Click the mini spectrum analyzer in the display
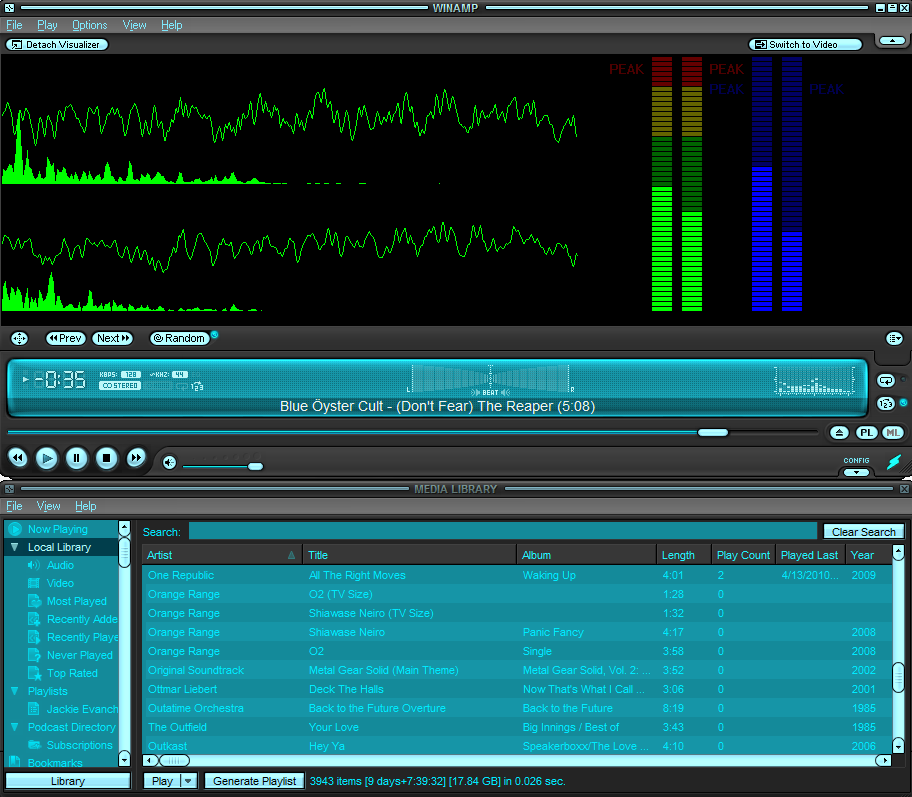The width and height of the screenshot is (912, 797). [814, 382]
